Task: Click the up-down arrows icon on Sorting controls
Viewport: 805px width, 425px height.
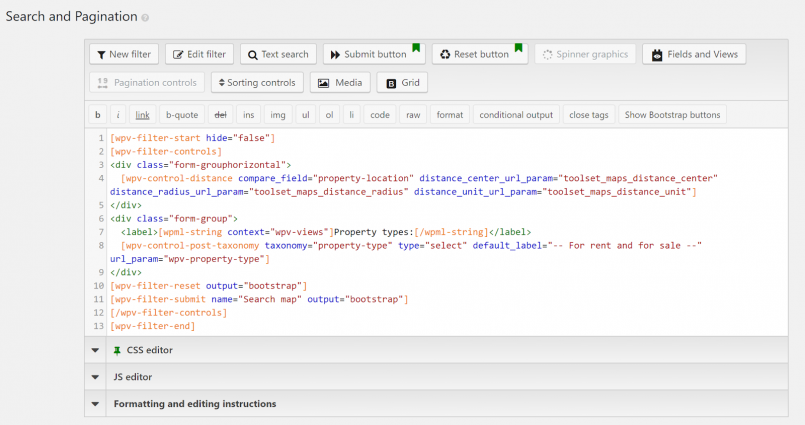Action: [222, 83]
